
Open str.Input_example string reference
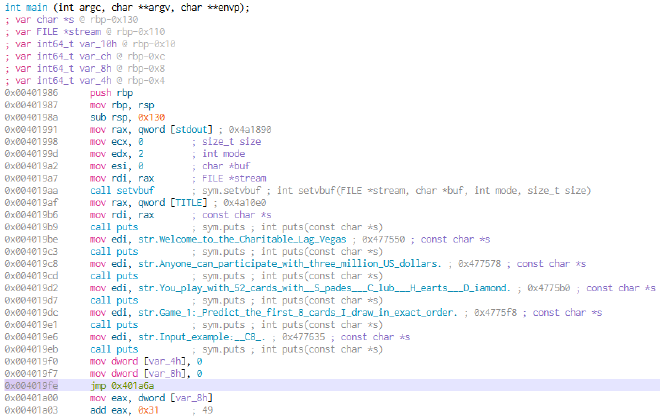pyautogui.click(x=202, y=337)
